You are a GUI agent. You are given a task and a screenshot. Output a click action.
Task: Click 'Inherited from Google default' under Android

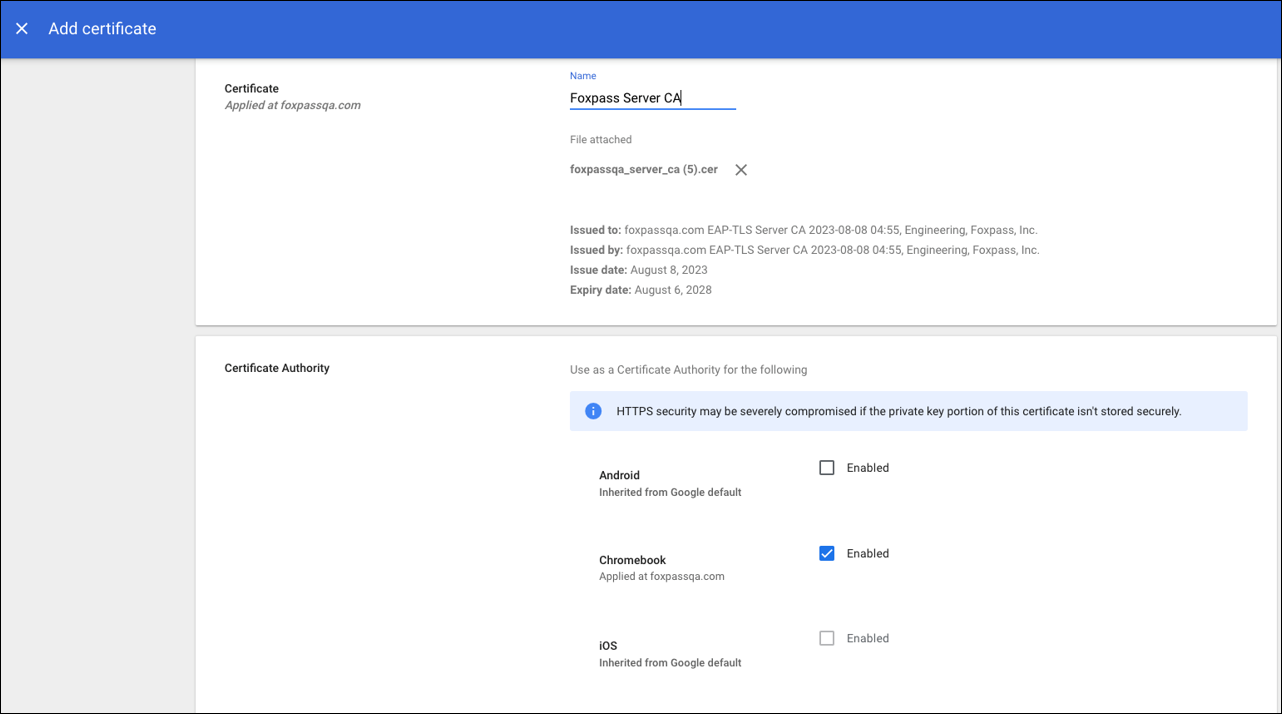[670, 492]
